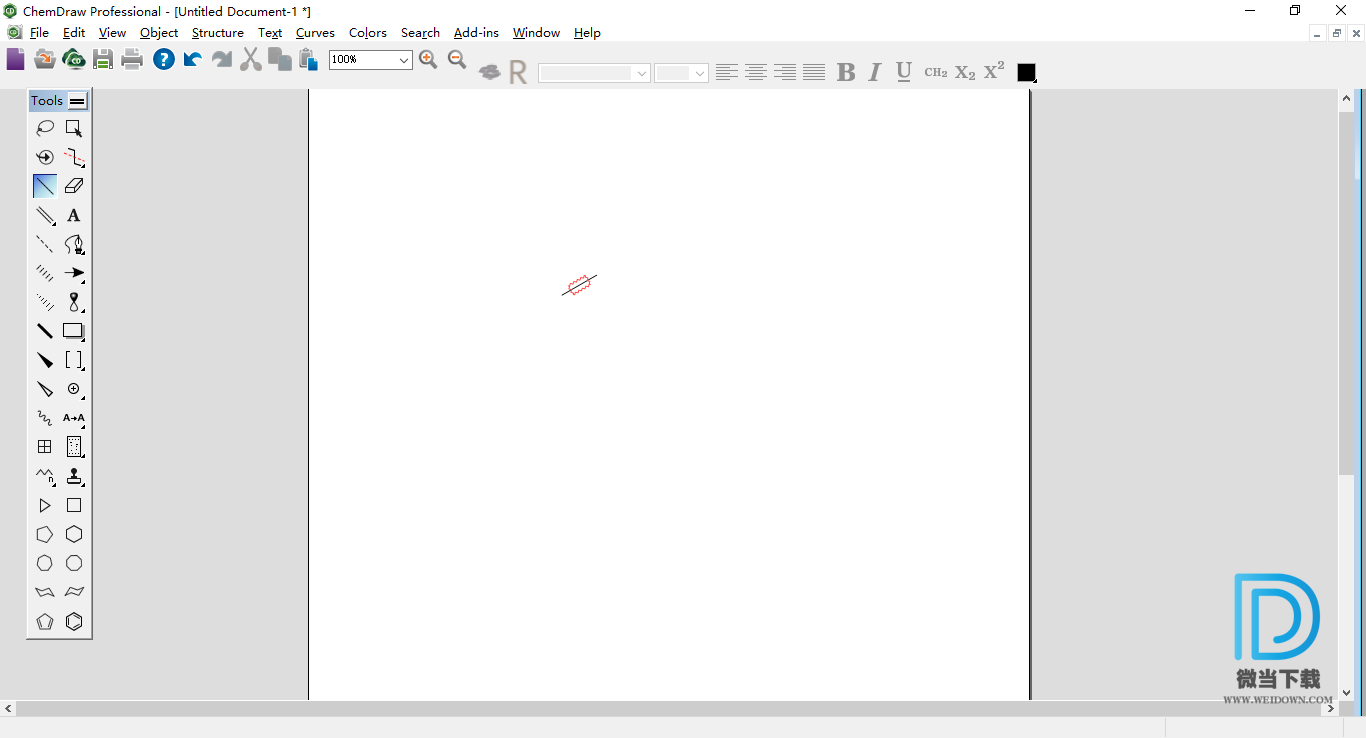This screenshot has width=1366, height=738.
Task: Pick the Bold Bond tool
Action: coord(45,331)
